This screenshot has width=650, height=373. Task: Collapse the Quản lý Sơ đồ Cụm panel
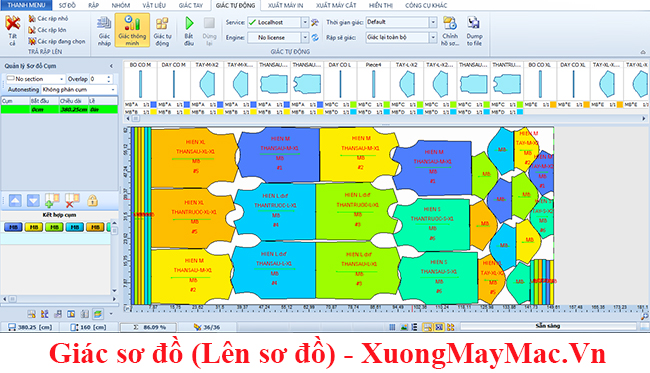coord(112,66)
